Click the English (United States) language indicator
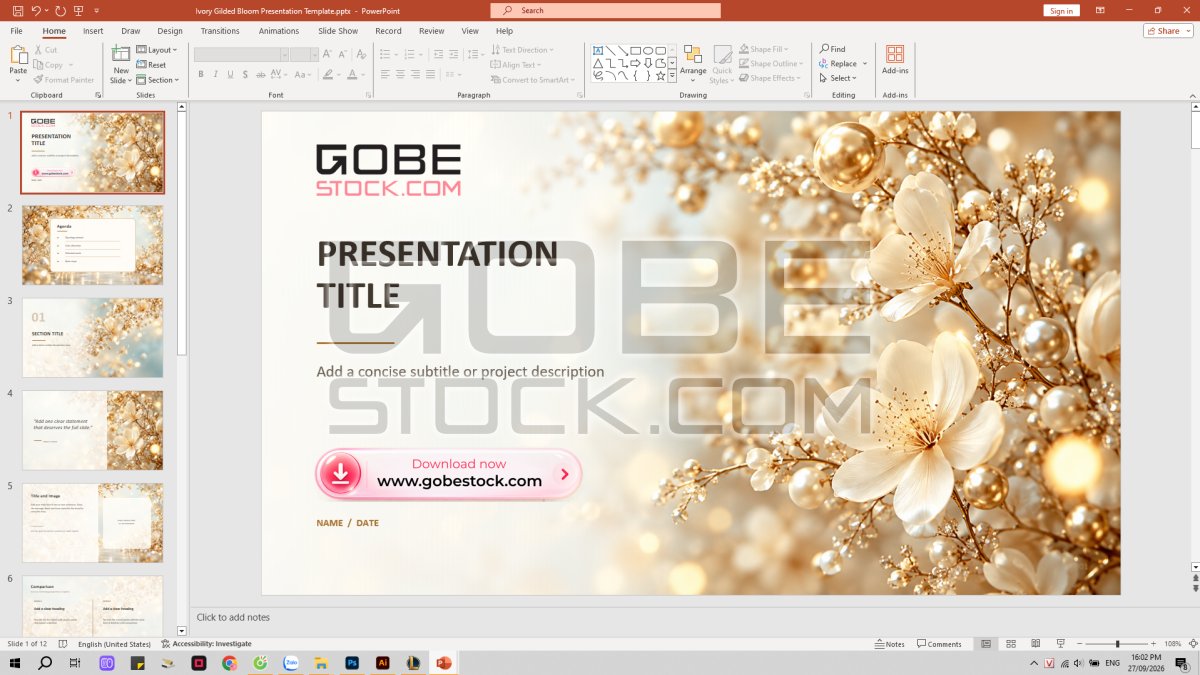The image size is (1200, 675). [114, 644]
